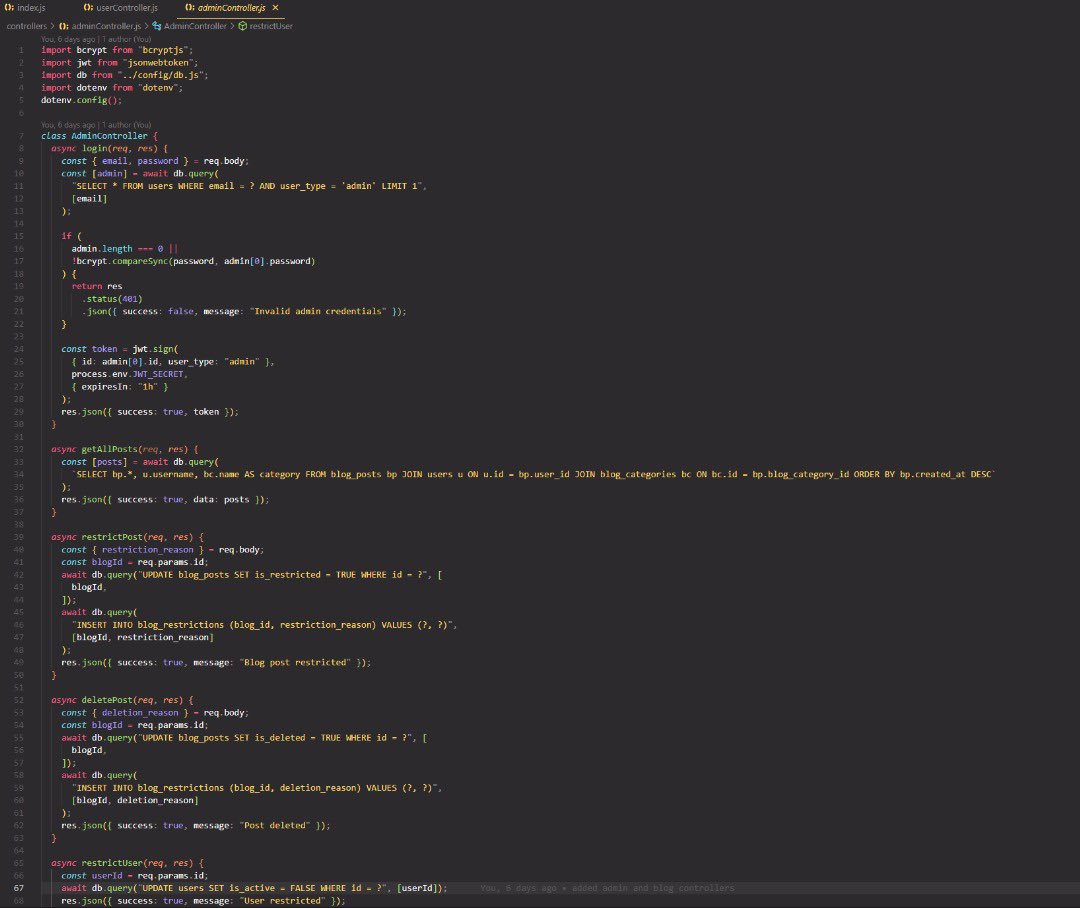This screenshot has height=908, width=1080.
Task: Click the 'bcryptjs' import string
Action: 163,50
